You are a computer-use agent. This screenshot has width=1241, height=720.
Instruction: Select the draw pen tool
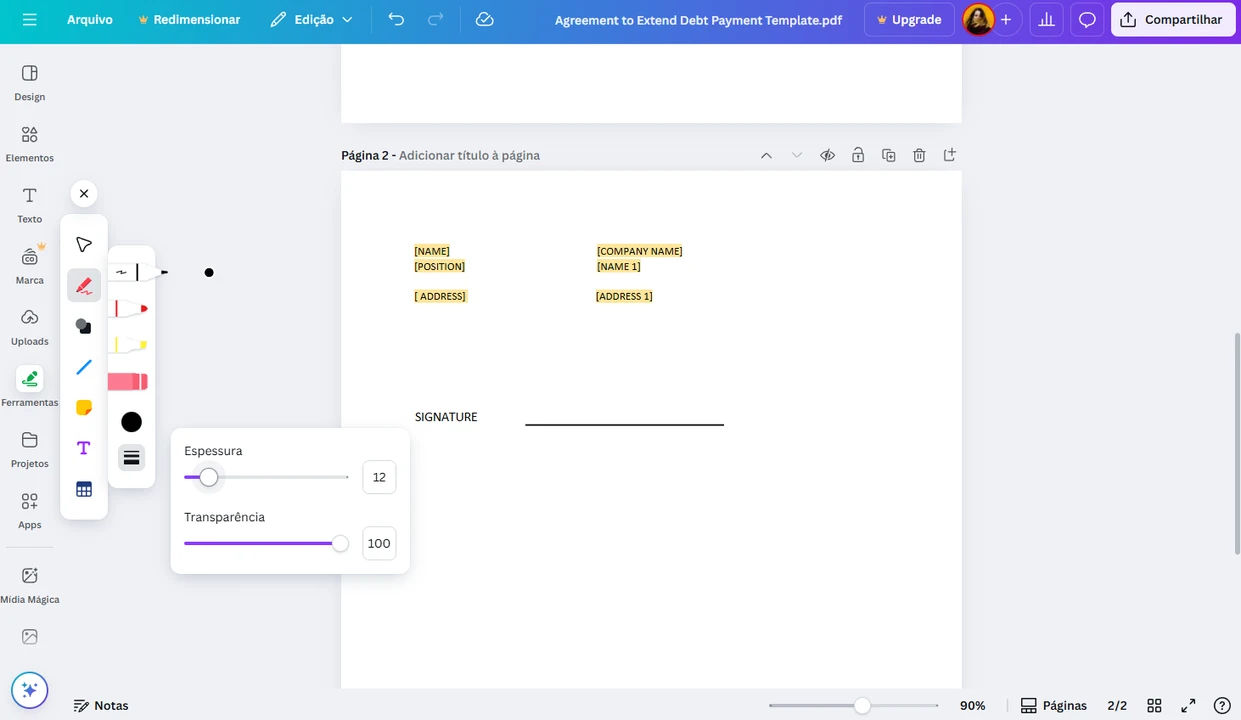(84, 286)
